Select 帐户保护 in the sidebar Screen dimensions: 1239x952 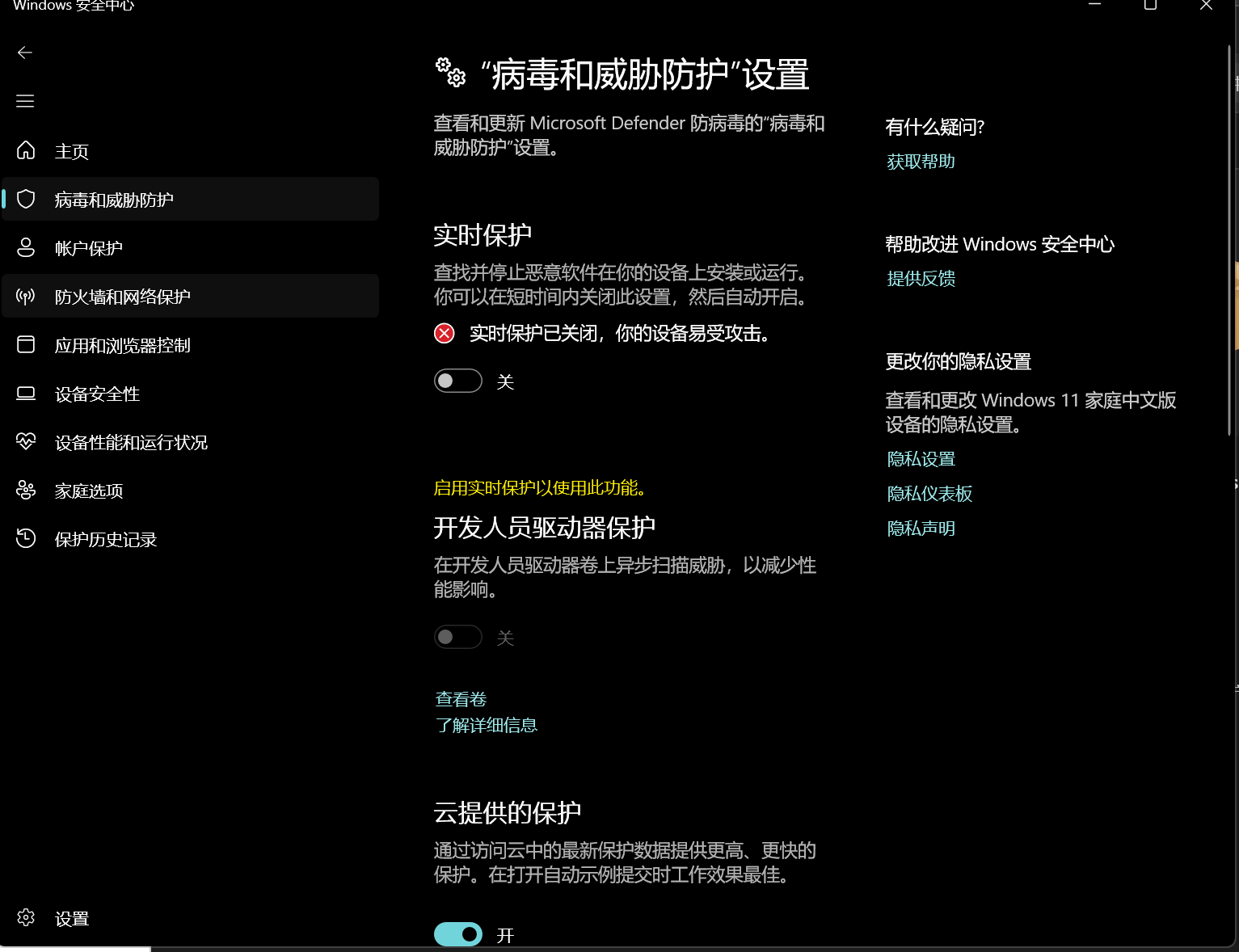tap(87, 247)
